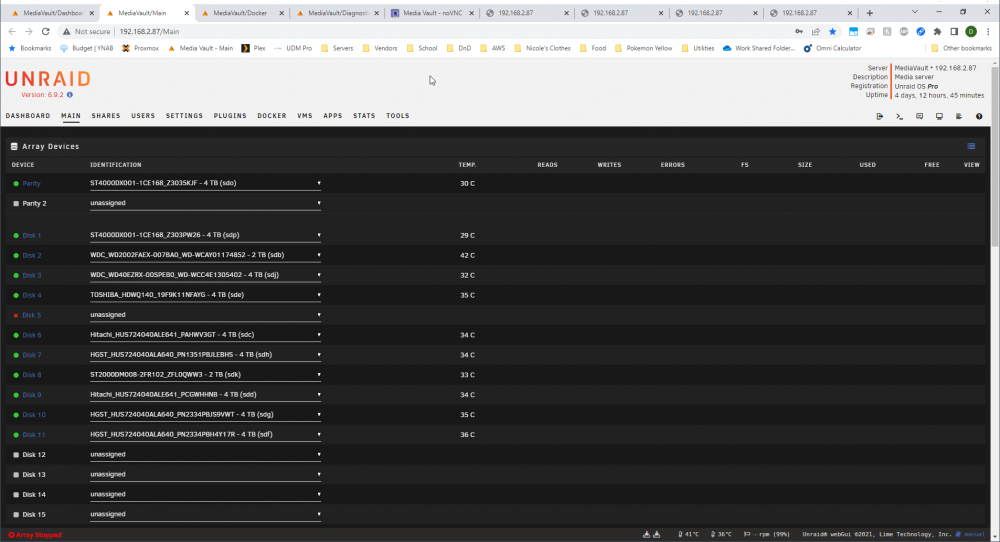
Task: Open the Parity device link
Action: point(31,183)
